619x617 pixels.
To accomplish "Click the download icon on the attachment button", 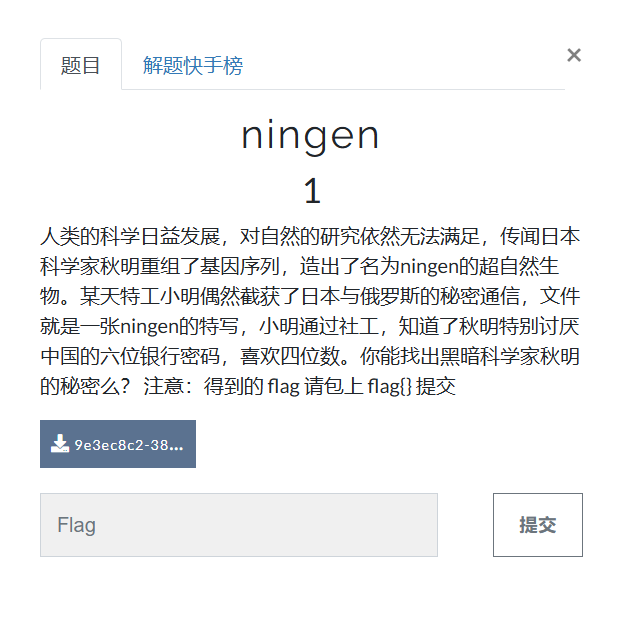I will point(60,444).
